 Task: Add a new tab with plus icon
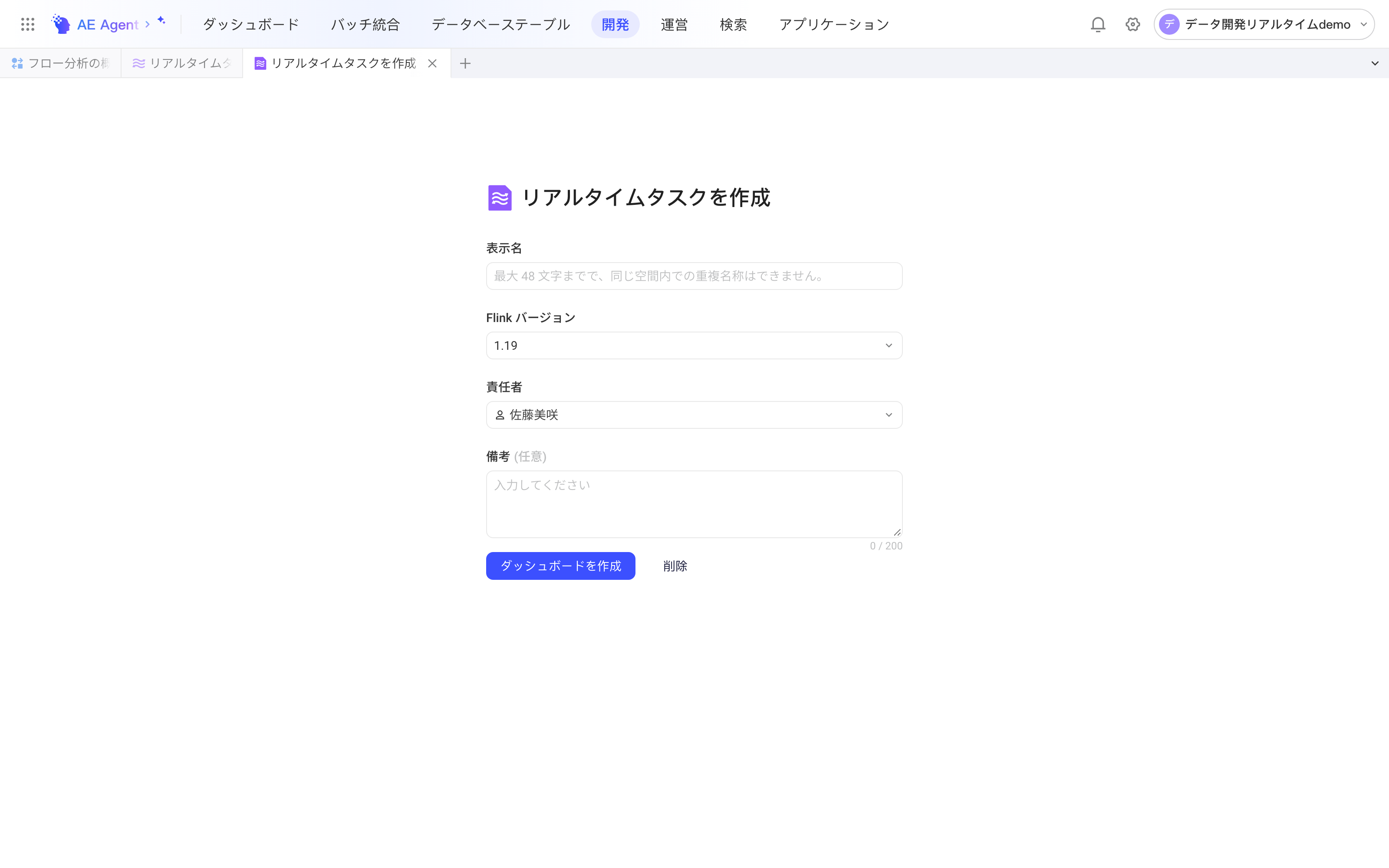(465, 63)
